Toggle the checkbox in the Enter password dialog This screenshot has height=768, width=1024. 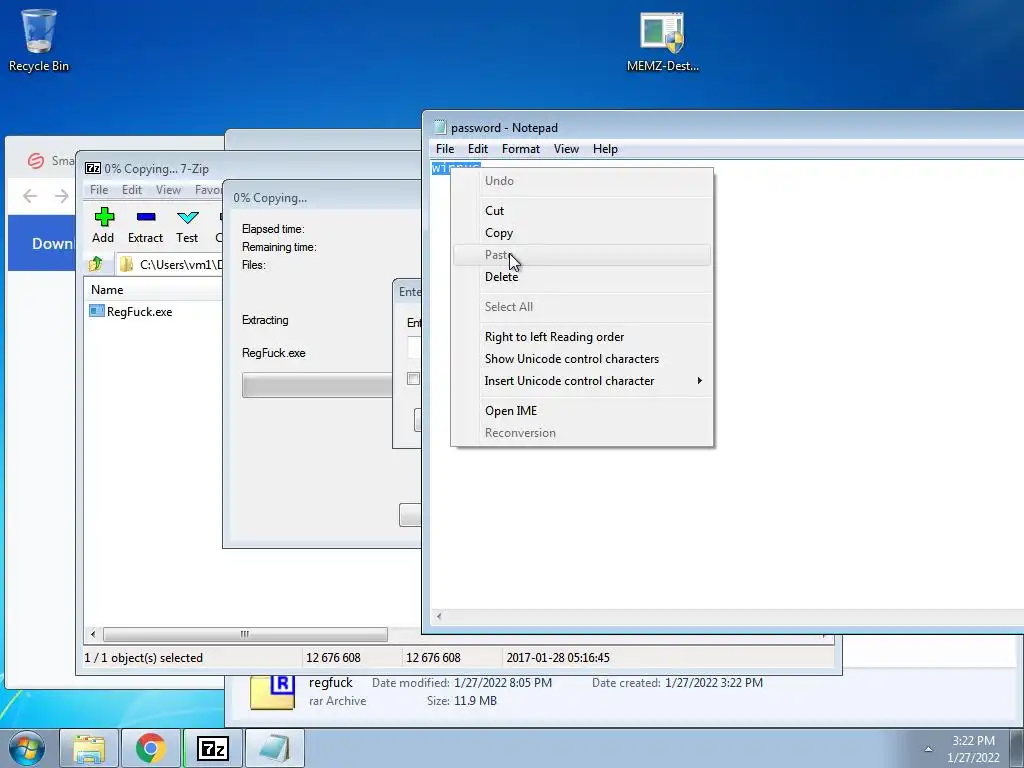(413, 379)
